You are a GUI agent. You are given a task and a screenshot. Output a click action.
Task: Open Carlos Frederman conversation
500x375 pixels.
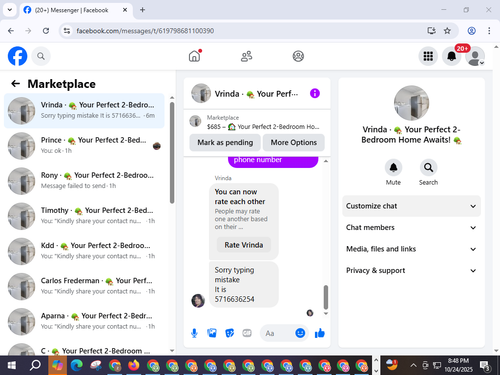tap(84, 286)
